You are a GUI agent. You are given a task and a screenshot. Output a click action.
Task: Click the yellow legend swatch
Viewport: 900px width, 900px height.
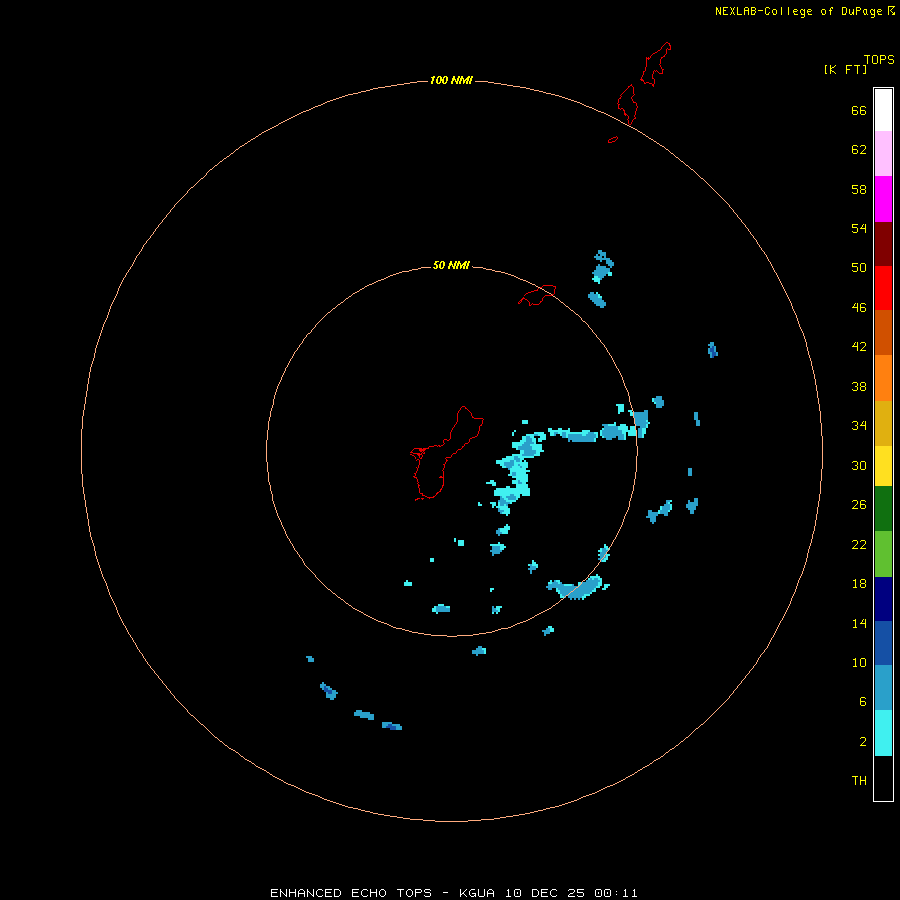point(883,465)
